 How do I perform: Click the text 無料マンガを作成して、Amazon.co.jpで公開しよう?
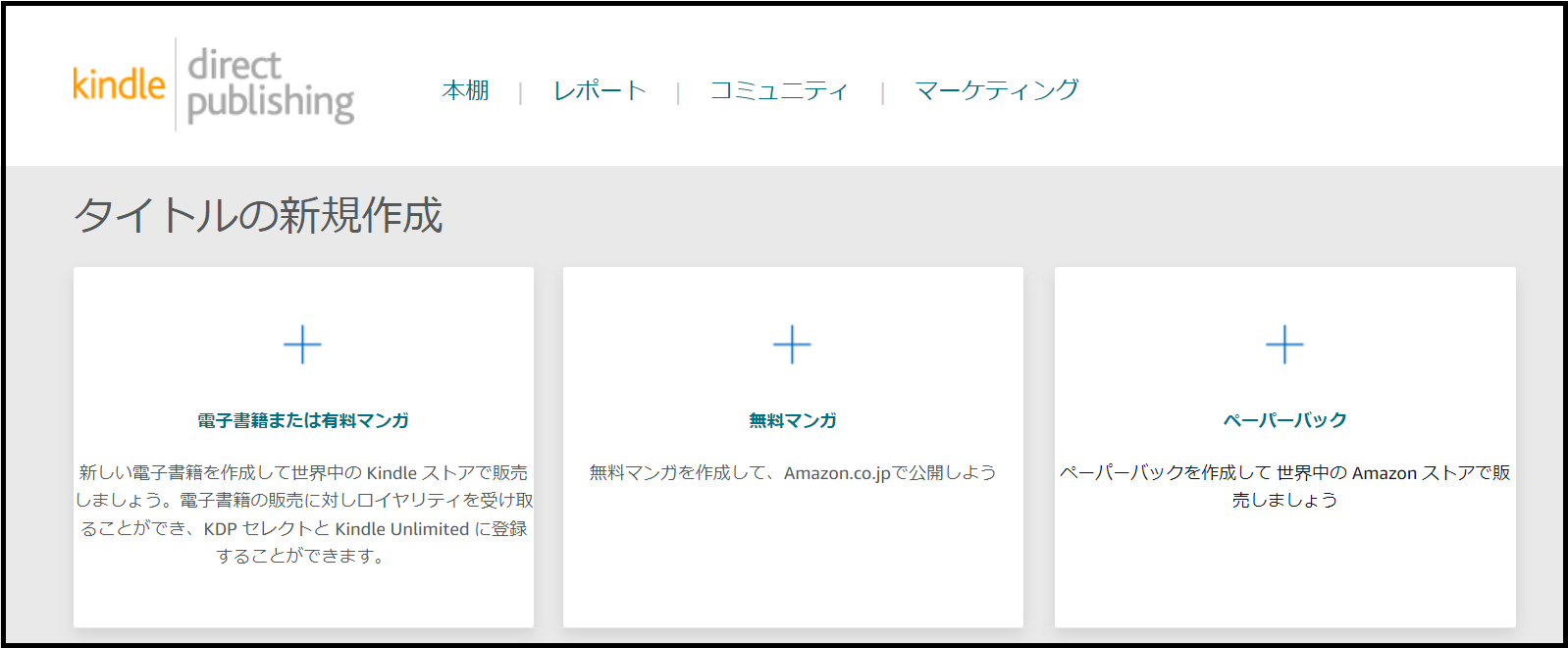pos(793,473)
